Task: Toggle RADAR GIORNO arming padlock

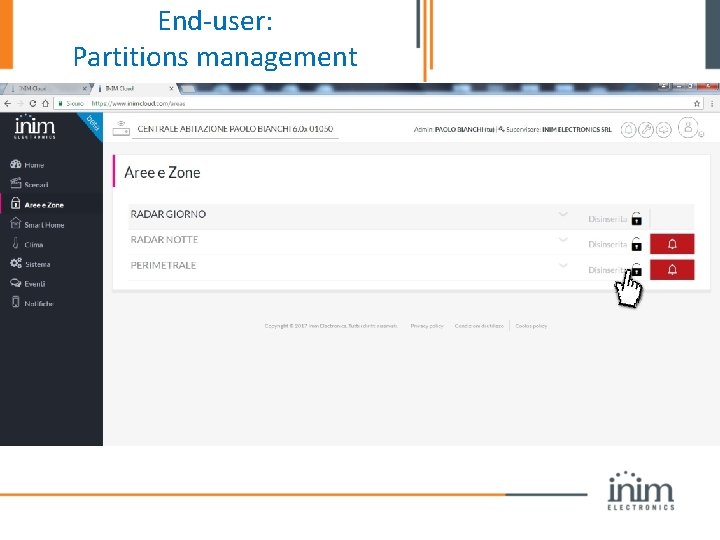Action: [x=636, y=219]
